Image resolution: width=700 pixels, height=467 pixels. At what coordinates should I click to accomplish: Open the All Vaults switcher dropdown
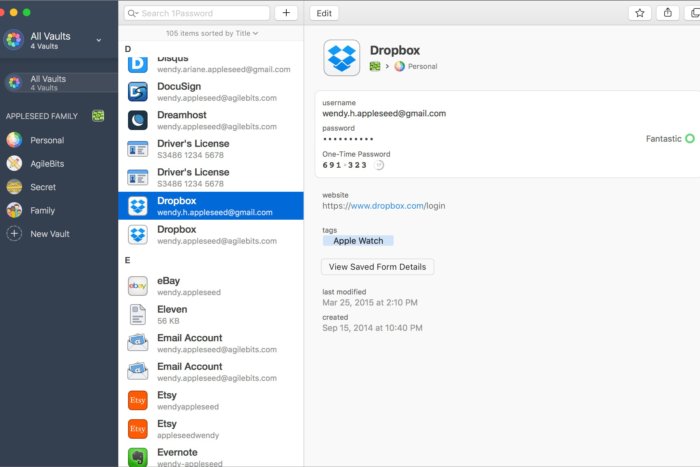[99, 40]
